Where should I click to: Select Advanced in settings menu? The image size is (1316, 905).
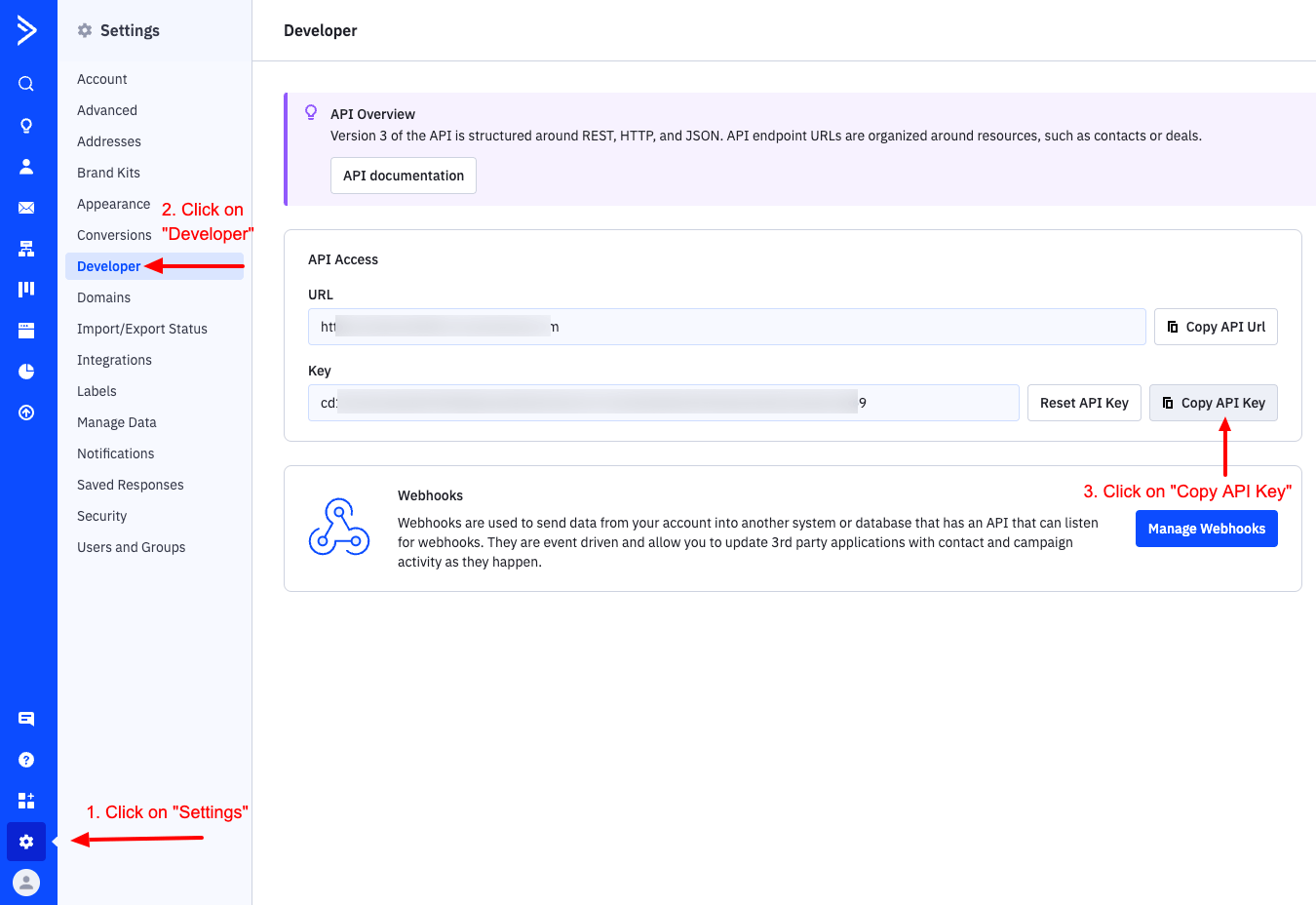pos(107,110)
